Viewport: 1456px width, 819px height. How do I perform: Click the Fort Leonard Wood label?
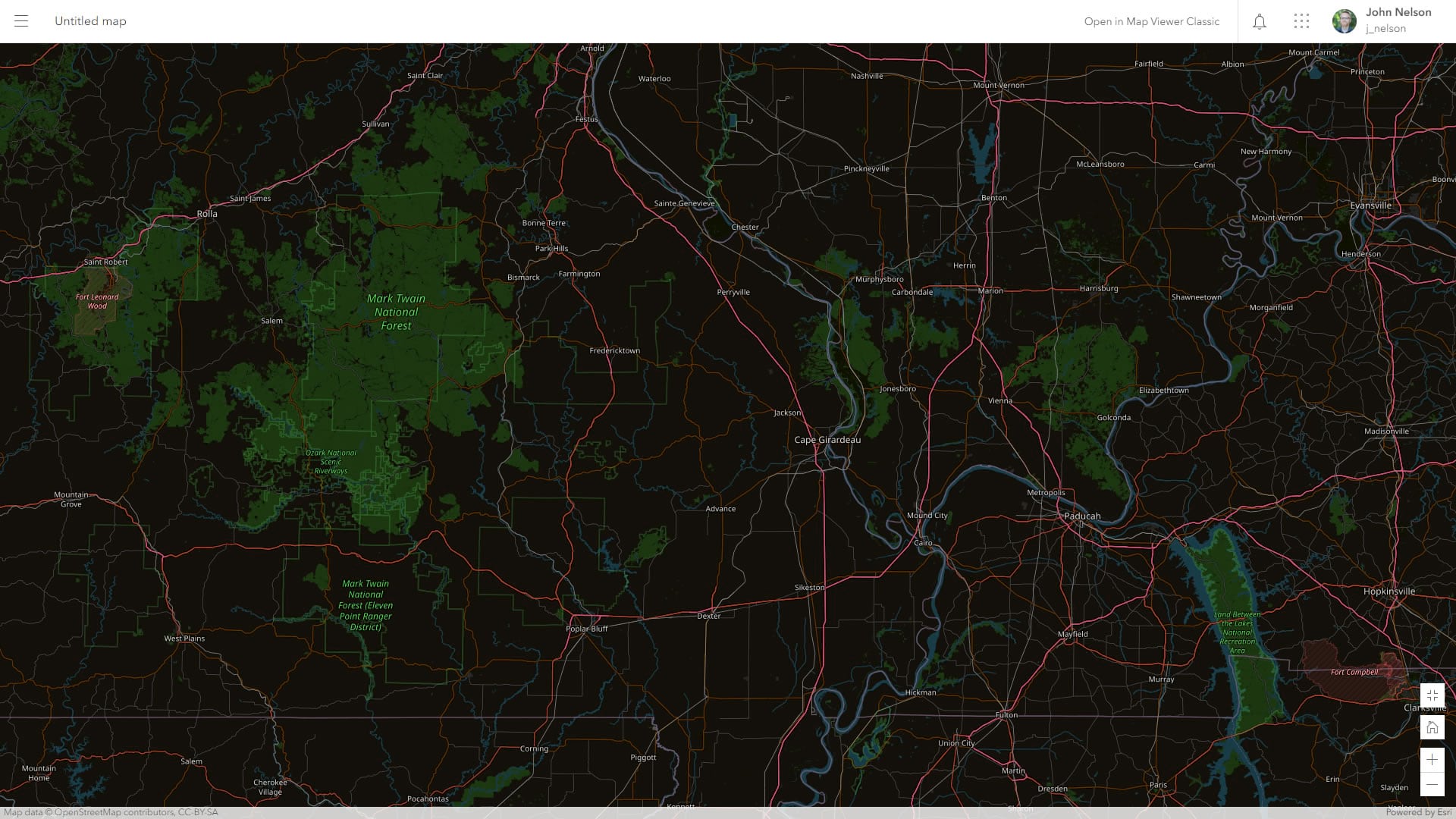[97, 301]
